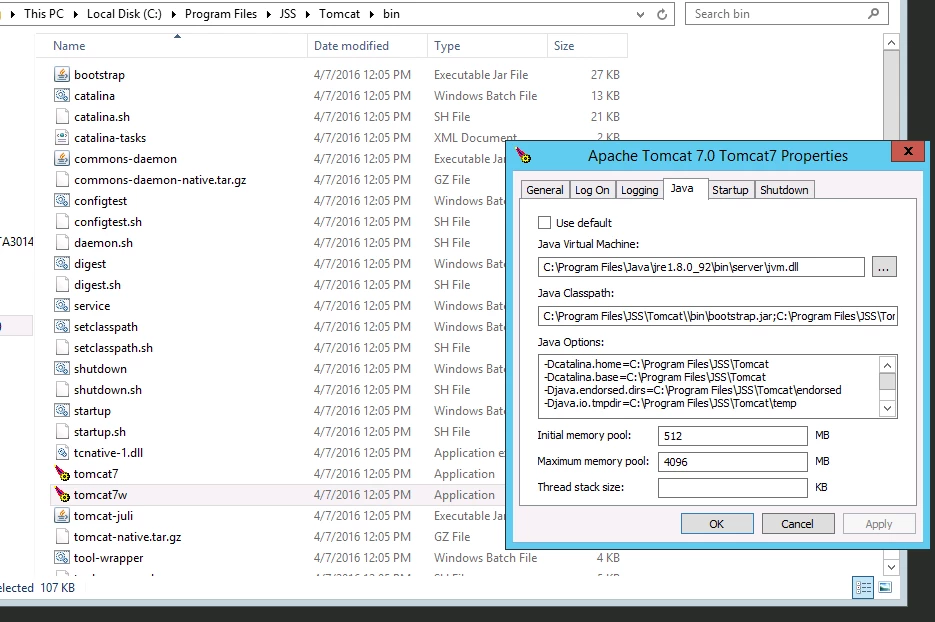Click the Maximum memory pool field
Image resolution: width=935 pixels, height=622 pixels.
click(733, 462)
